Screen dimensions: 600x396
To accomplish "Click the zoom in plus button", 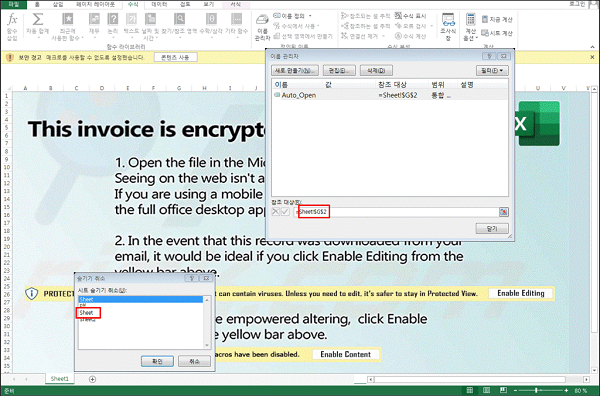I will [x=566, y=390].
